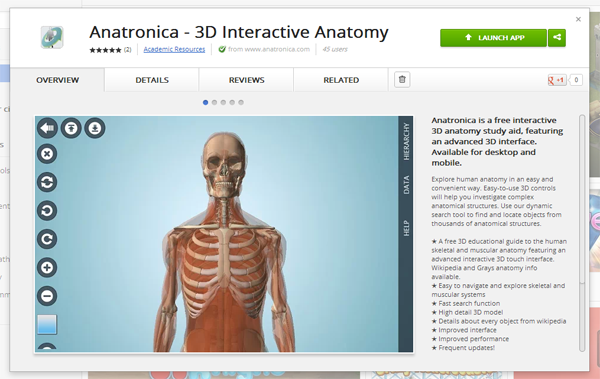
Task: Click the LAUNCH APP button
Action: (x=493, y=38)
